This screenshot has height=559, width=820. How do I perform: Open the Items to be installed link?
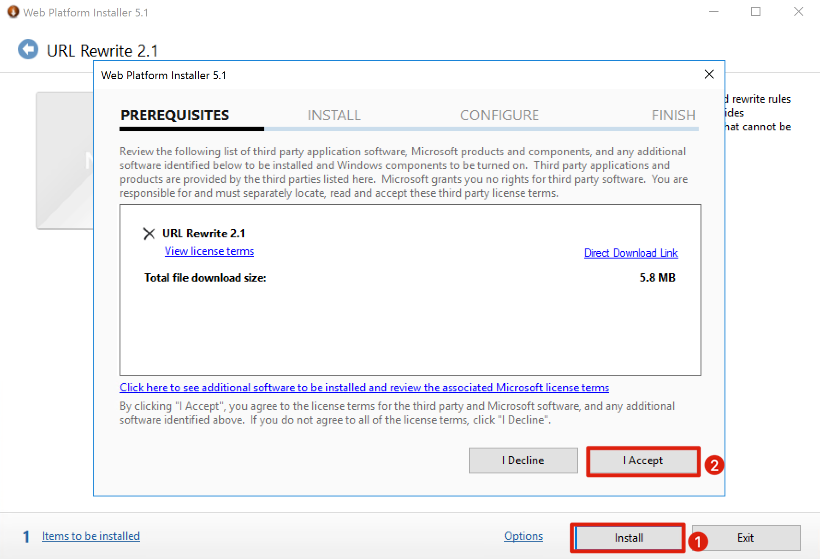click(x=90, y=536)
